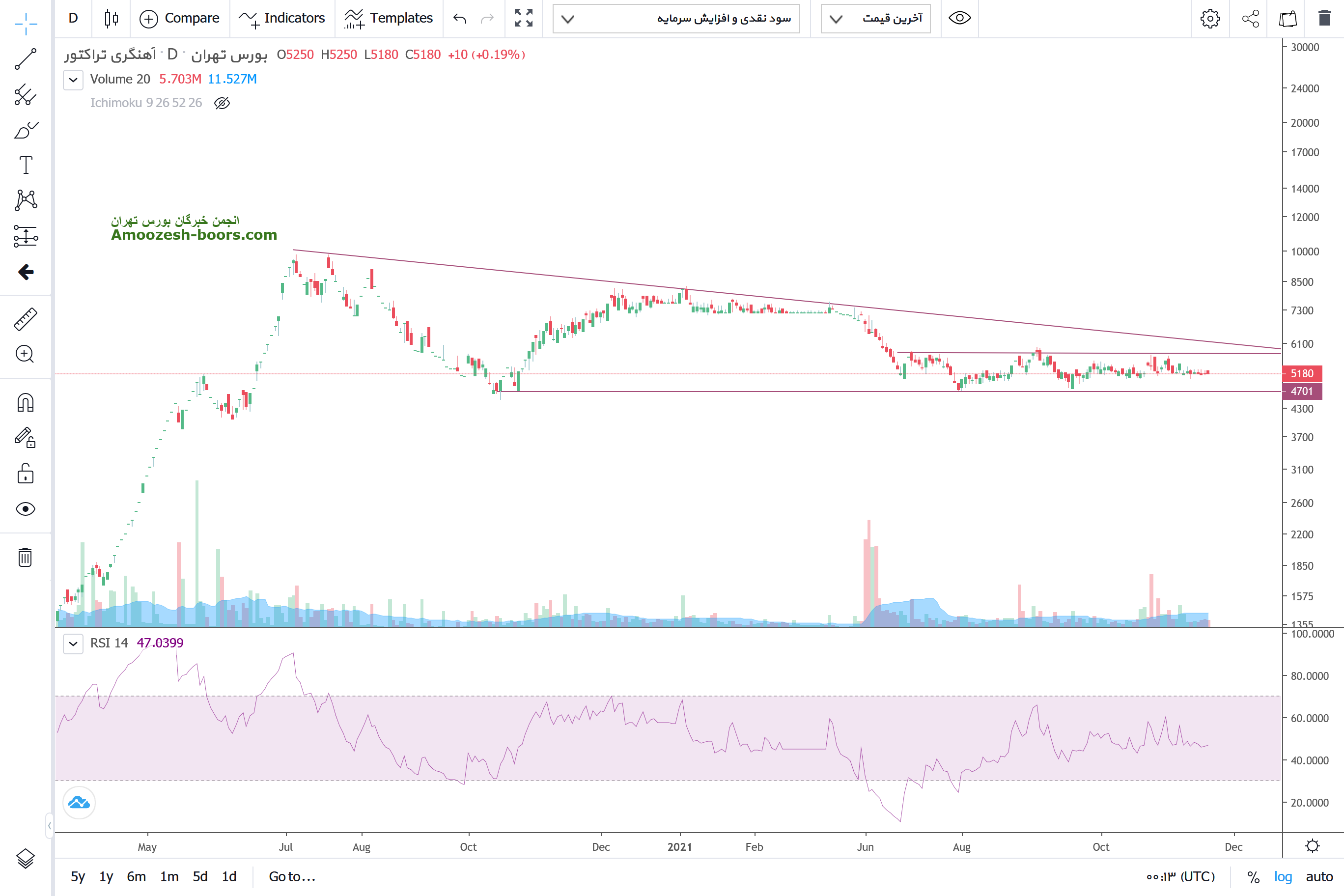The width and height of the screenshot is (1344, 896).
Task: Open the Templates menu
Action: (389, 18)
